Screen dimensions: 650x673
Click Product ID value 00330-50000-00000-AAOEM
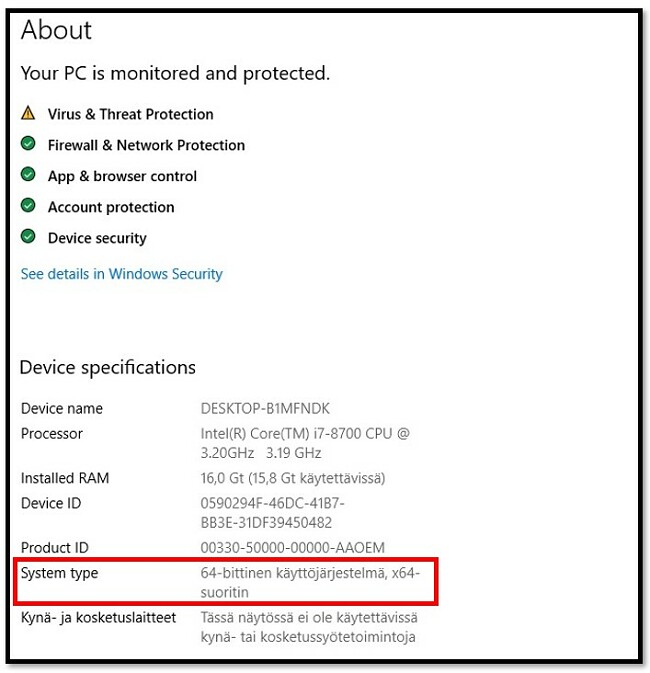pos(292,548)
